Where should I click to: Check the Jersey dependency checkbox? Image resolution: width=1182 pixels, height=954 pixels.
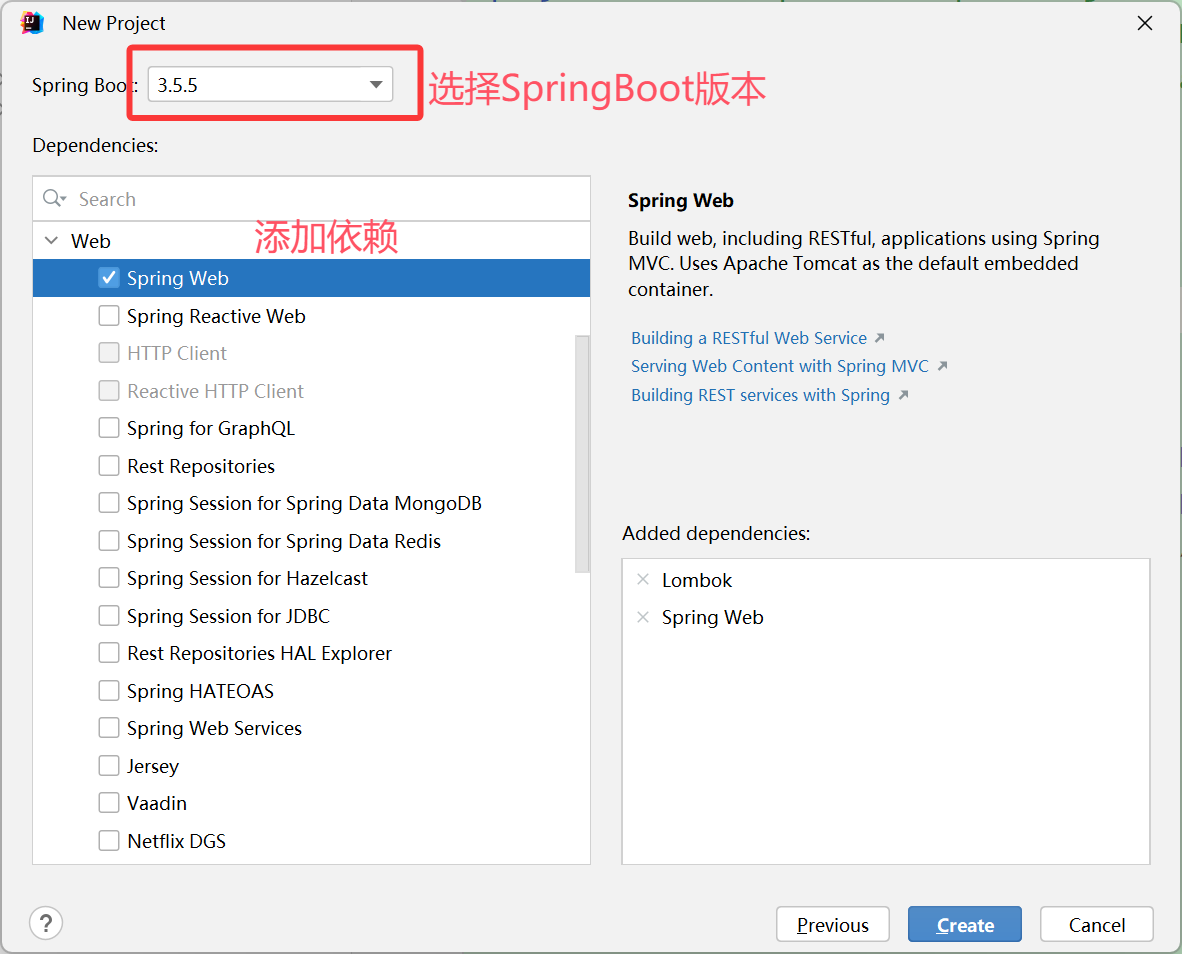pos(109,766)
